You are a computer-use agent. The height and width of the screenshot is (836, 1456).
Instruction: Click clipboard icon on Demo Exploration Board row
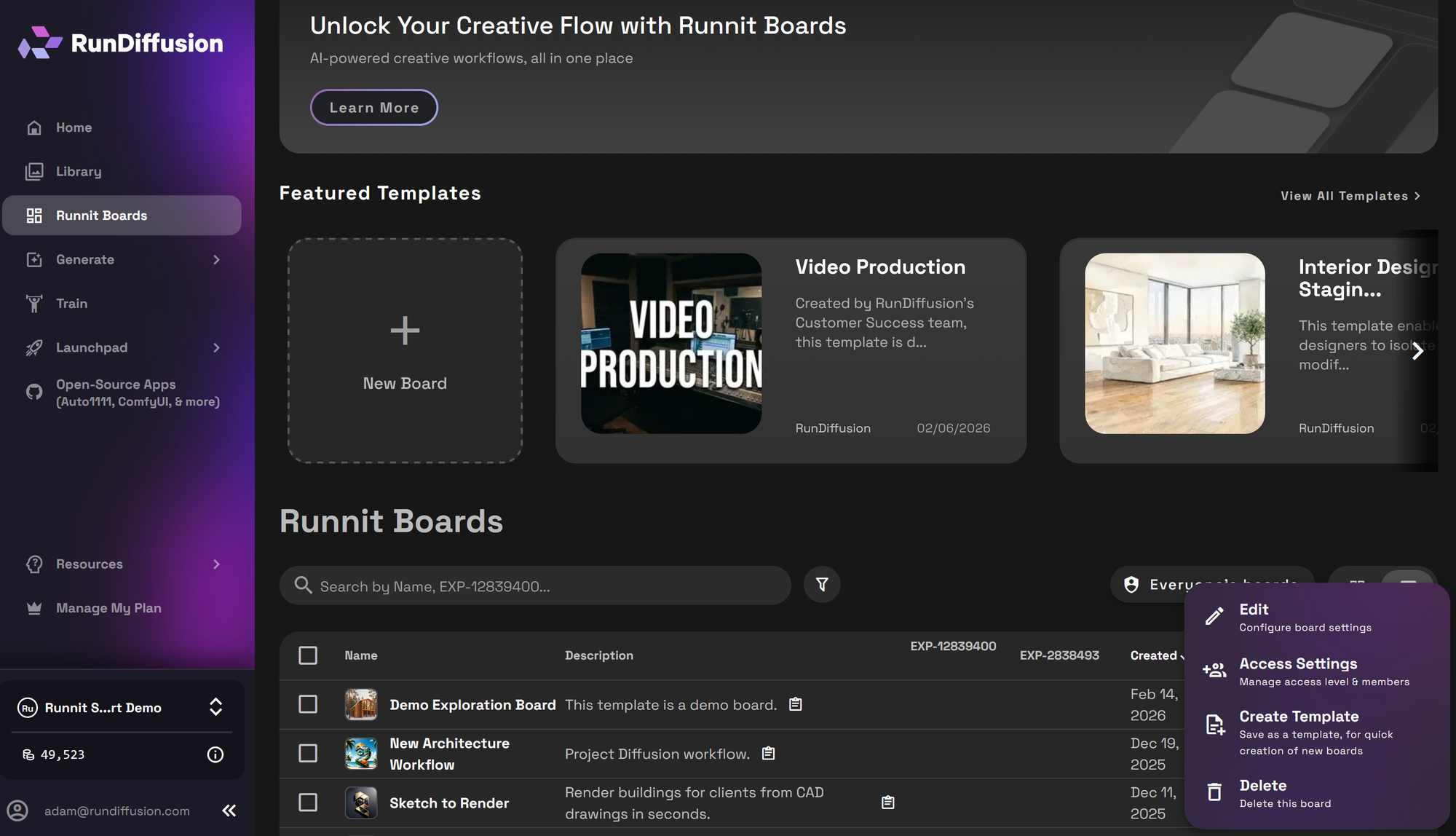tap(796, 704)
